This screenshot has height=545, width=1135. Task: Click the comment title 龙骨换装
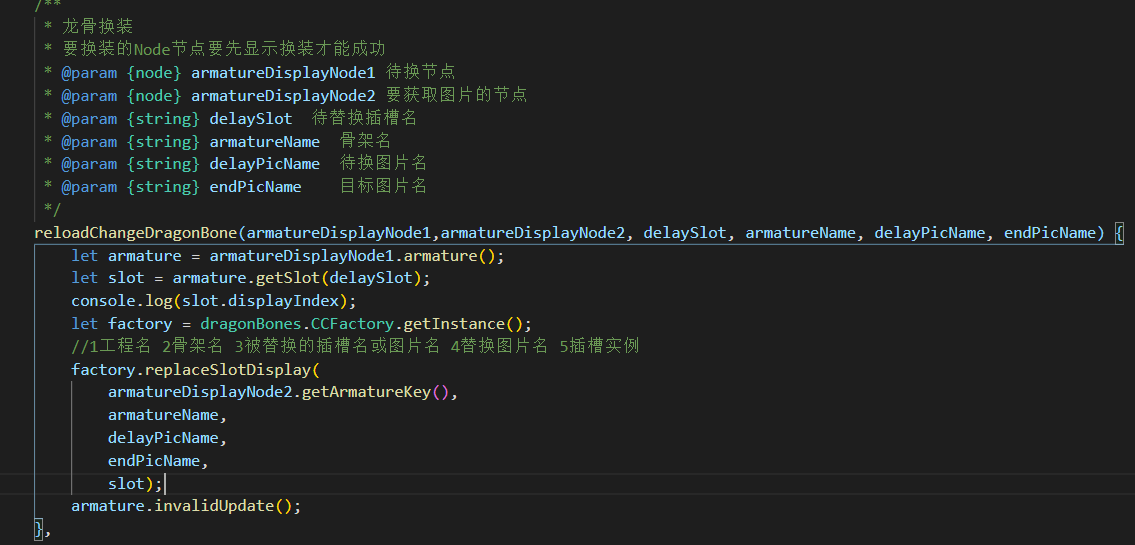pos(97,26)
